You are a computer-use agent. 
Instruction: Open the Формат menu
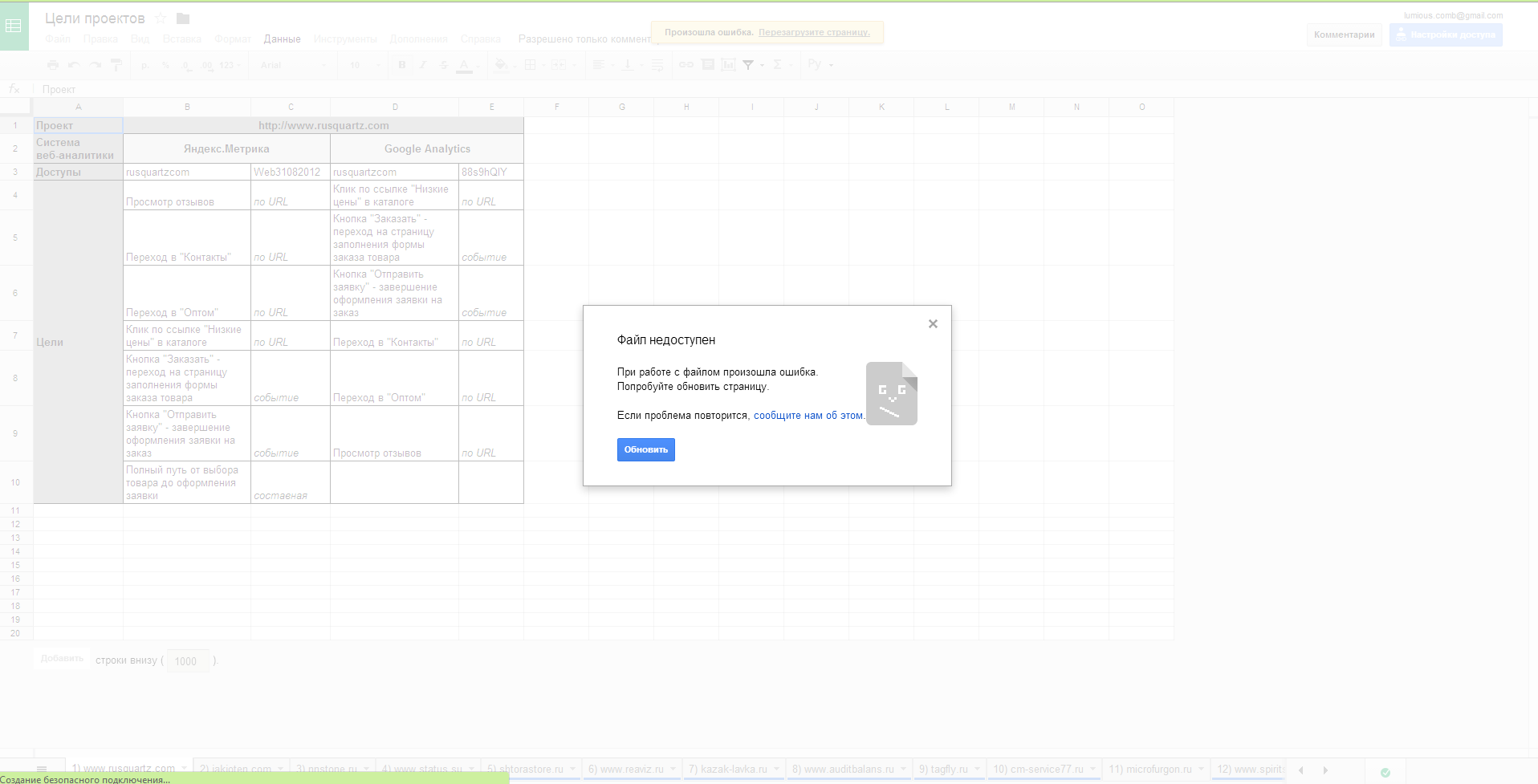pyautogui.click(x=232, y=39)
